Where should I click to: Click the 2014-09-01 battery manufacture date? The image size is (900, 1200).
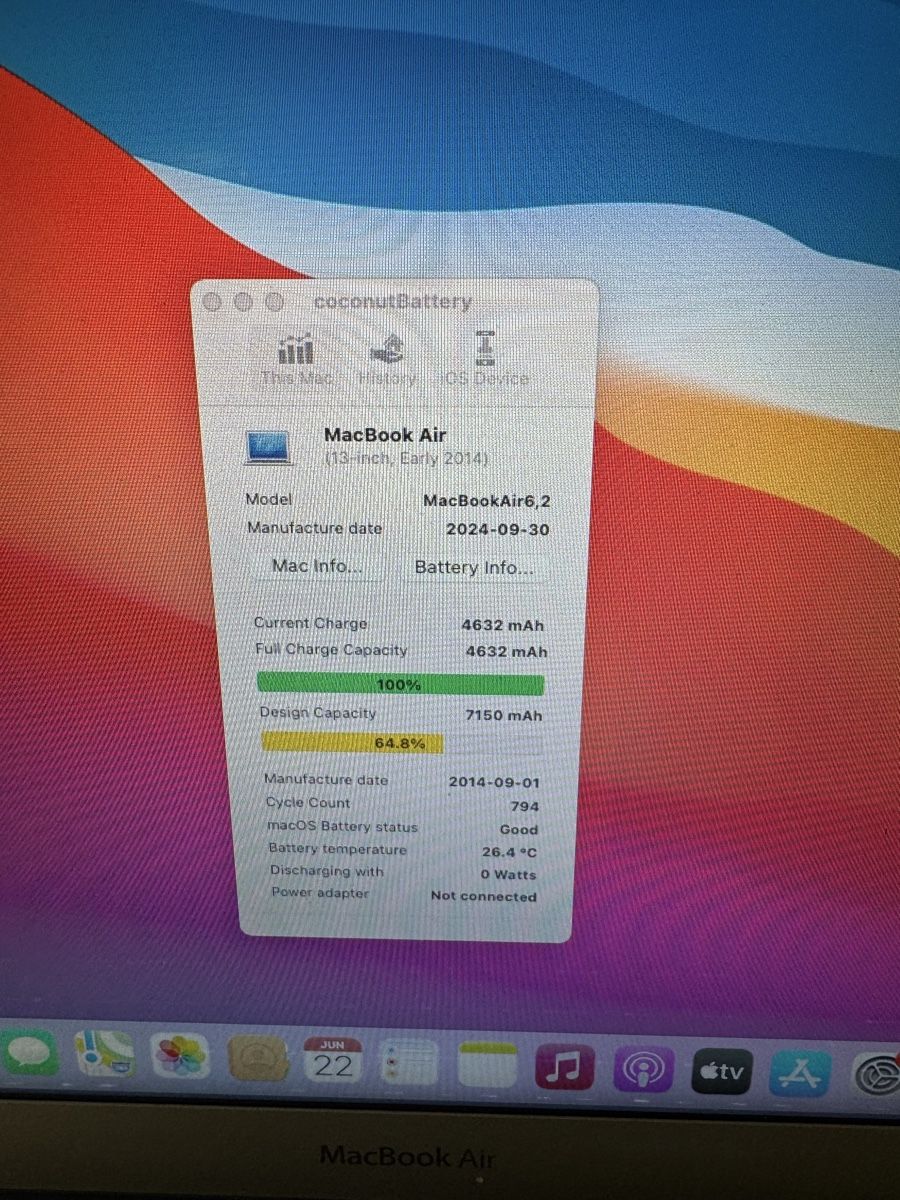pyautogui.click(x=493, y=782)
